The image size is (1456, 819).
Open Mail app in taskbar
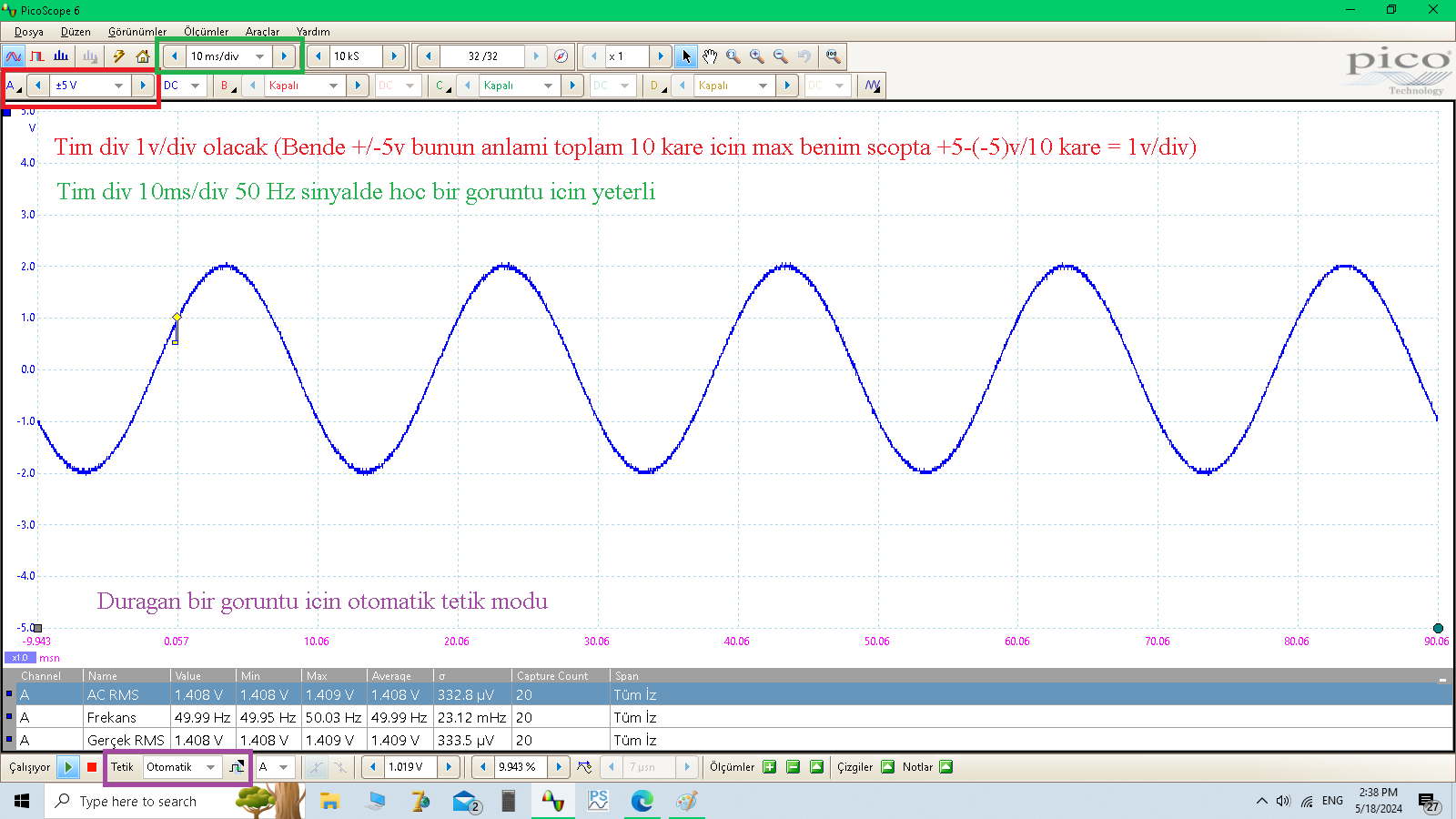465,801
